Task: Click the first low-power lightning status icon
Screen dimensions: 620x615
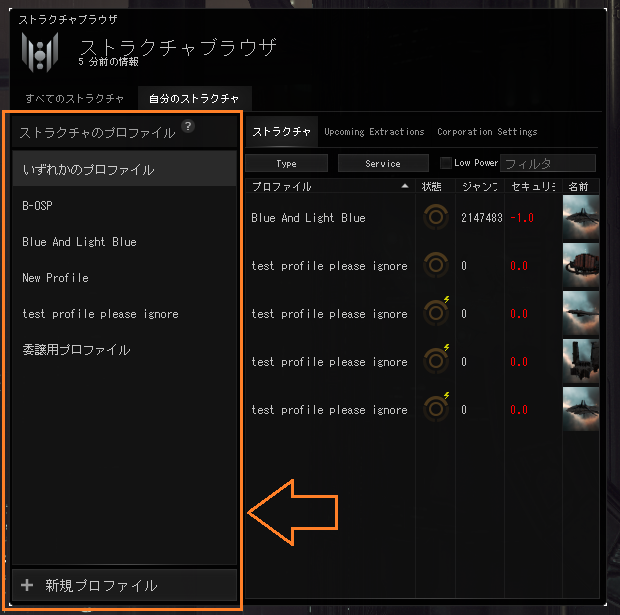Action: pyautogui.click(x=446, y=299)
